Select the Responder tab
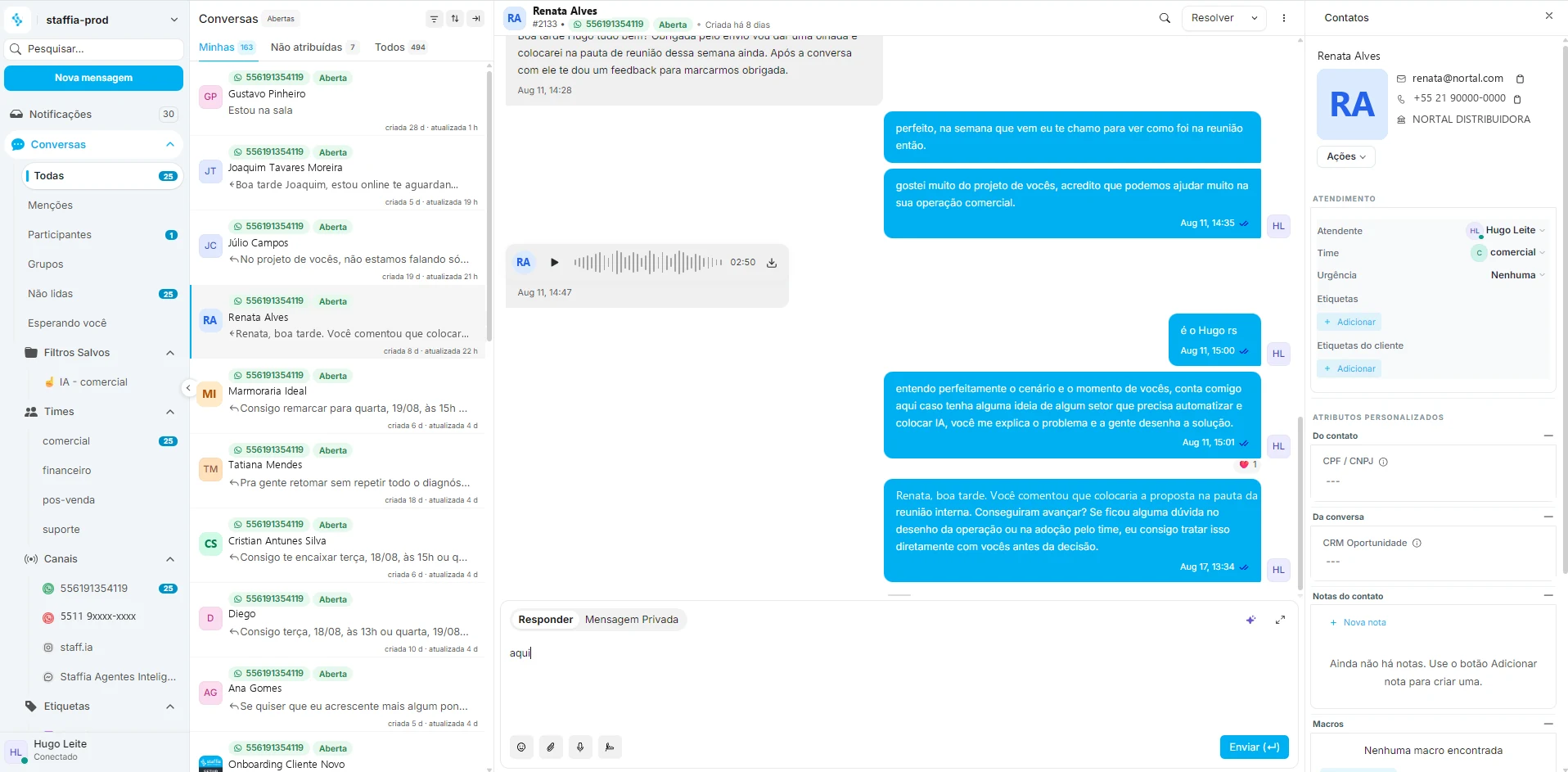Screen dimensions: 1568x772 pos(545,620)
